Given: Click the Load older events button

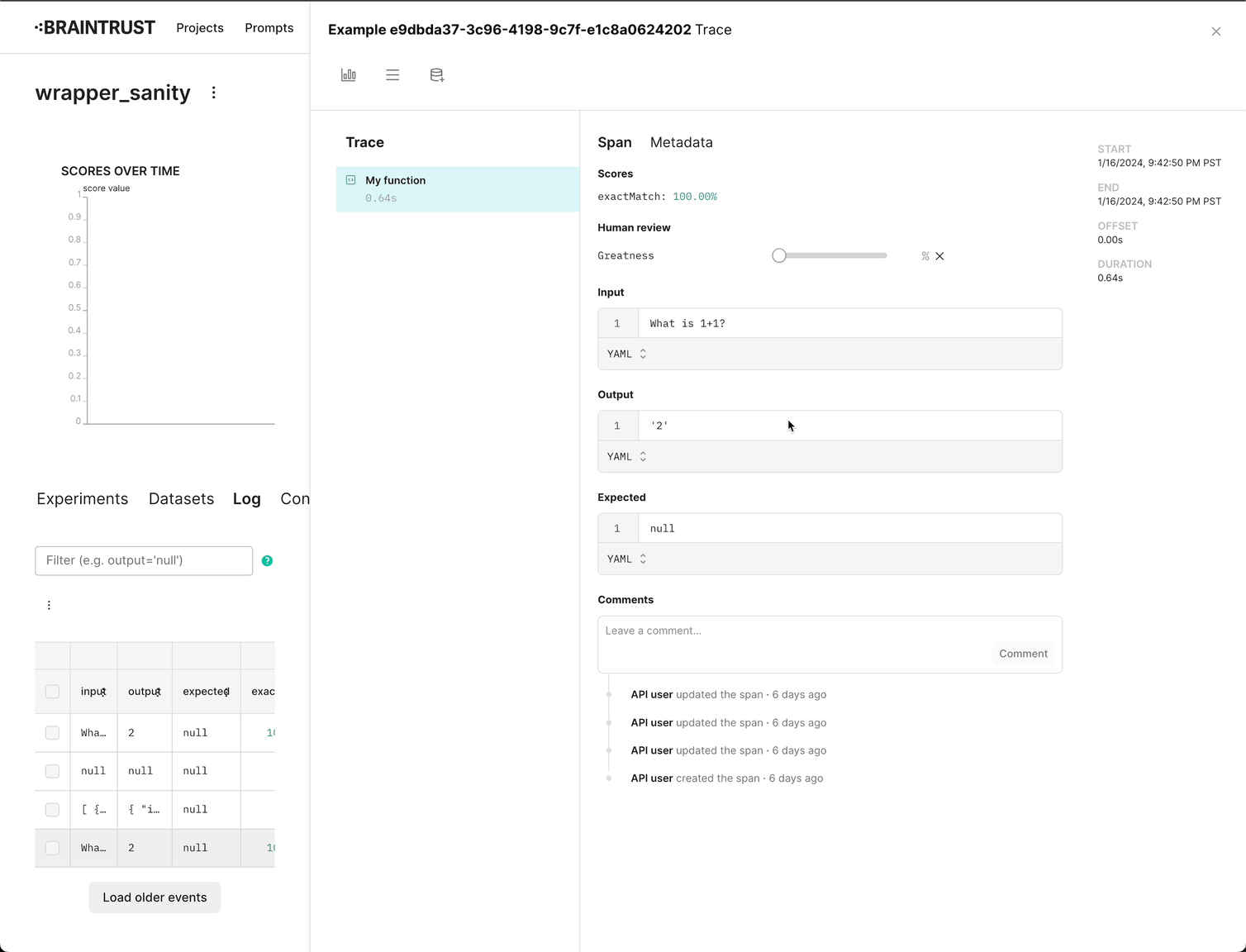Looking at the screenshot, I should (x=155, y=897).
